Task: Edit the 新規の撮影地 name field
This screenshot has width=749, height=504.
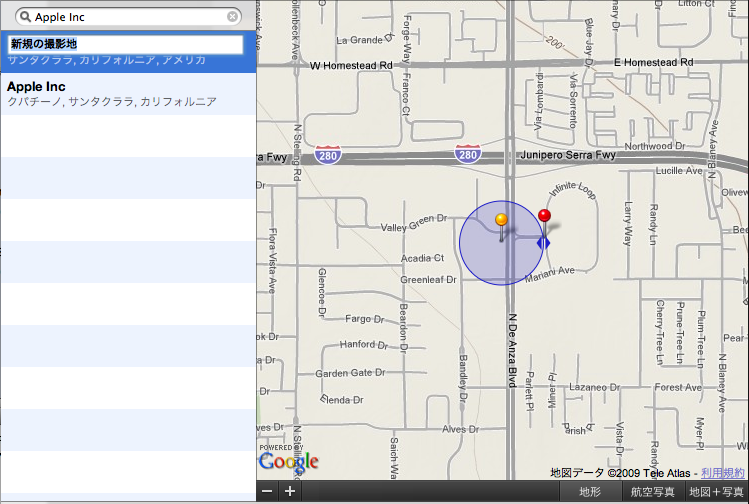Action: (x=126, y=44)
